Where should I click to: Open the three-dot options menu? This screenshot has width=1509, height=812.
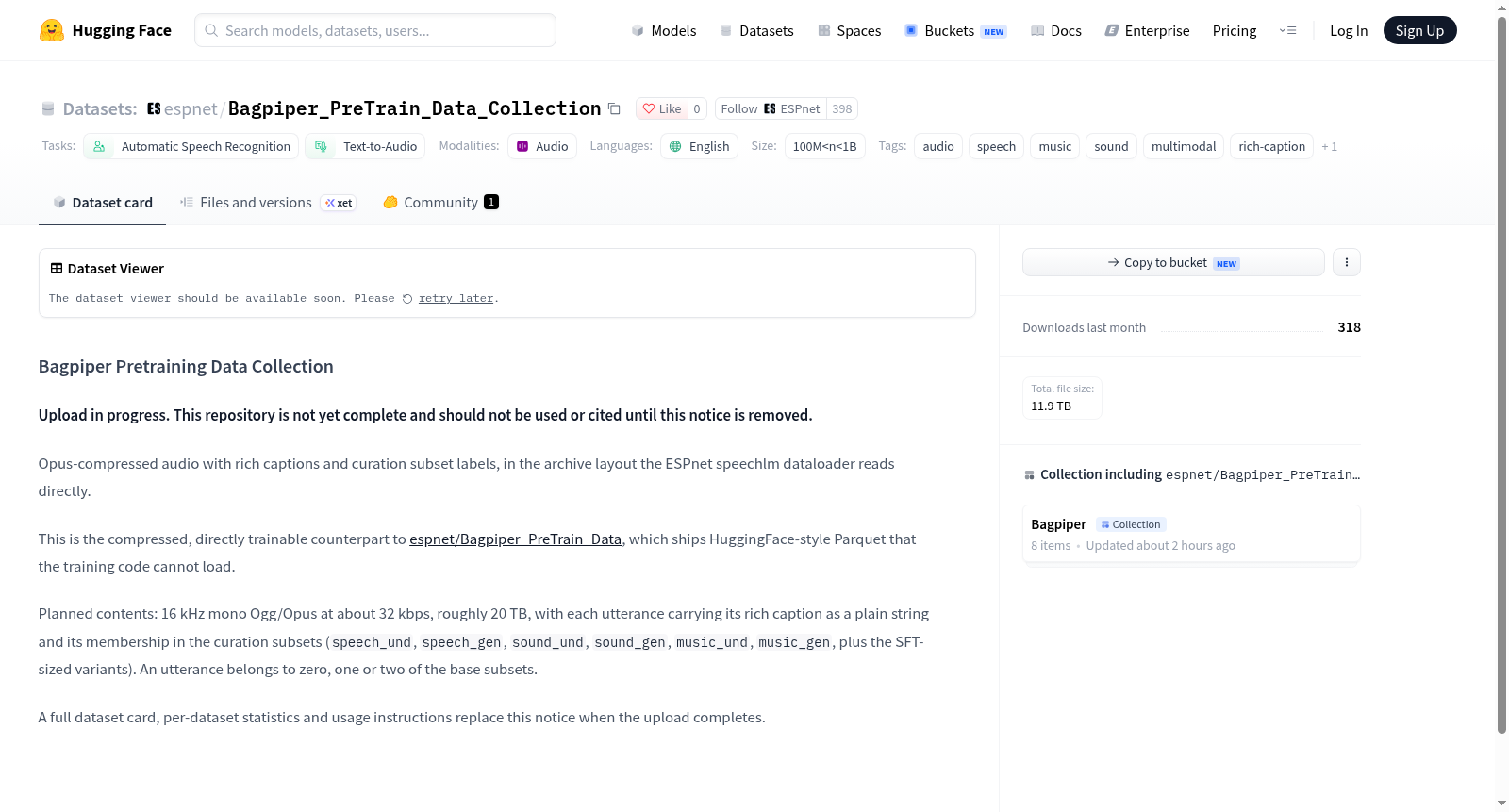click(1346, 262)
